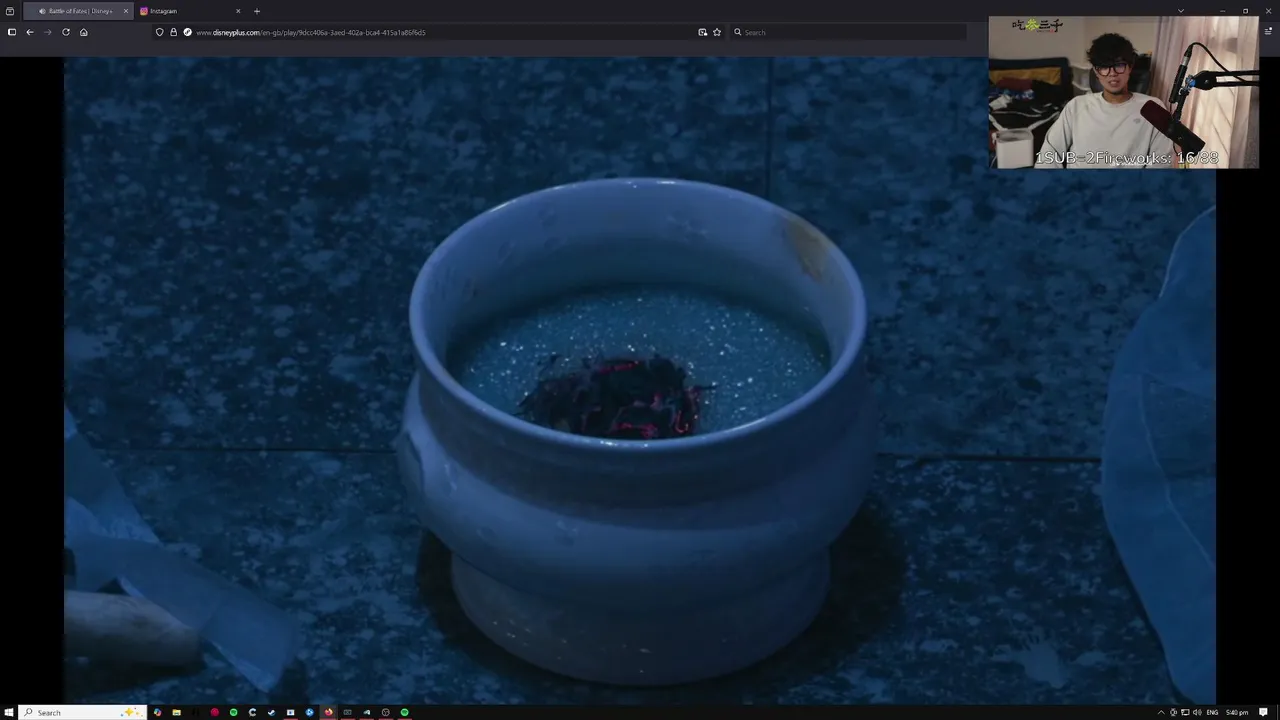Image resolution: width=1280 pixels, height=720 pixels.
Task: Switch to the Instagram tab
Action: point(190,11)
